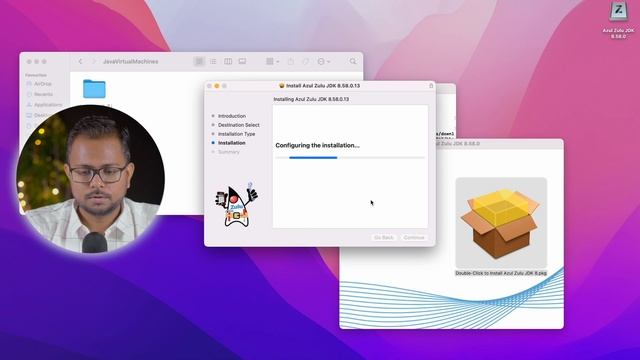The image size is (640, 360).
Task: Select Recents in the Finder sidebar
Action: (x=40, y=94)
